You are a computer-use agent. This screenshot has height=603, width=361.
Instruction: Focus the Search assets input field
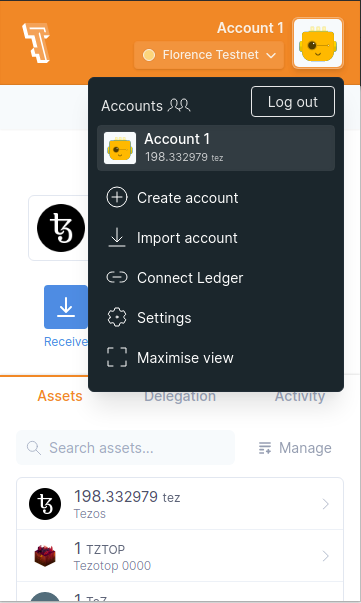[x=125, y=448]
